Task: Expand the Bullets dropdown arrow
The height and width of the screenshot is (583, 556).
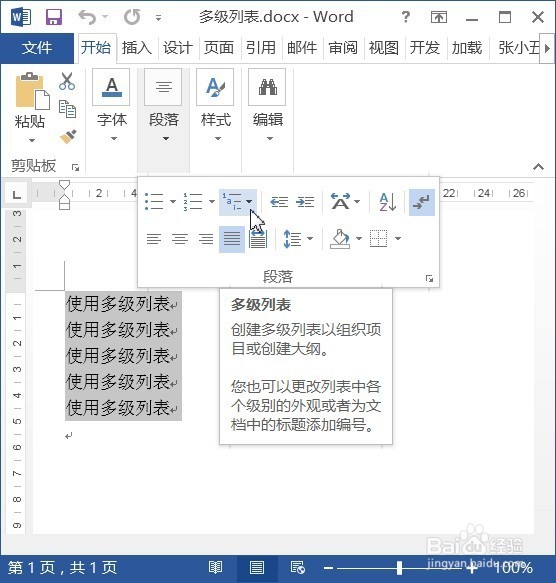Action: pyautogui.click(x=173, y=202)
